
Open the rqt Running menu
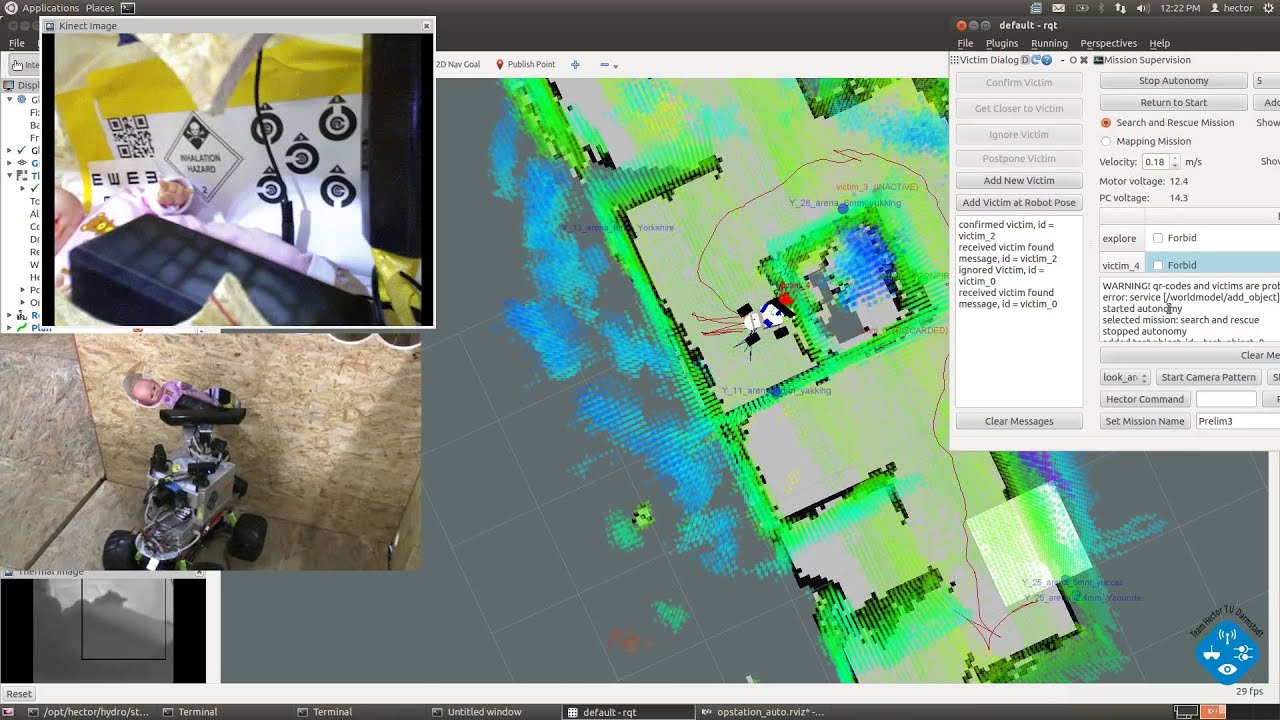coord(1049,43)
